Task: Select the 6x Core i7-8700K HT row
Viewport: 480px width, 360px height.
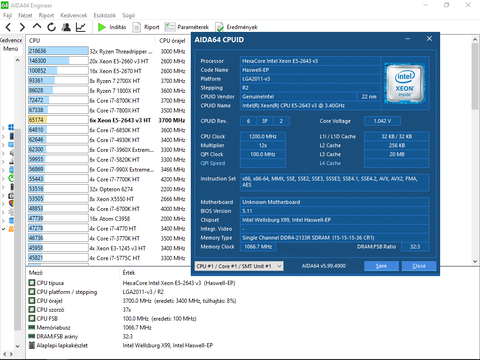Action: click(x=107, y=100)
